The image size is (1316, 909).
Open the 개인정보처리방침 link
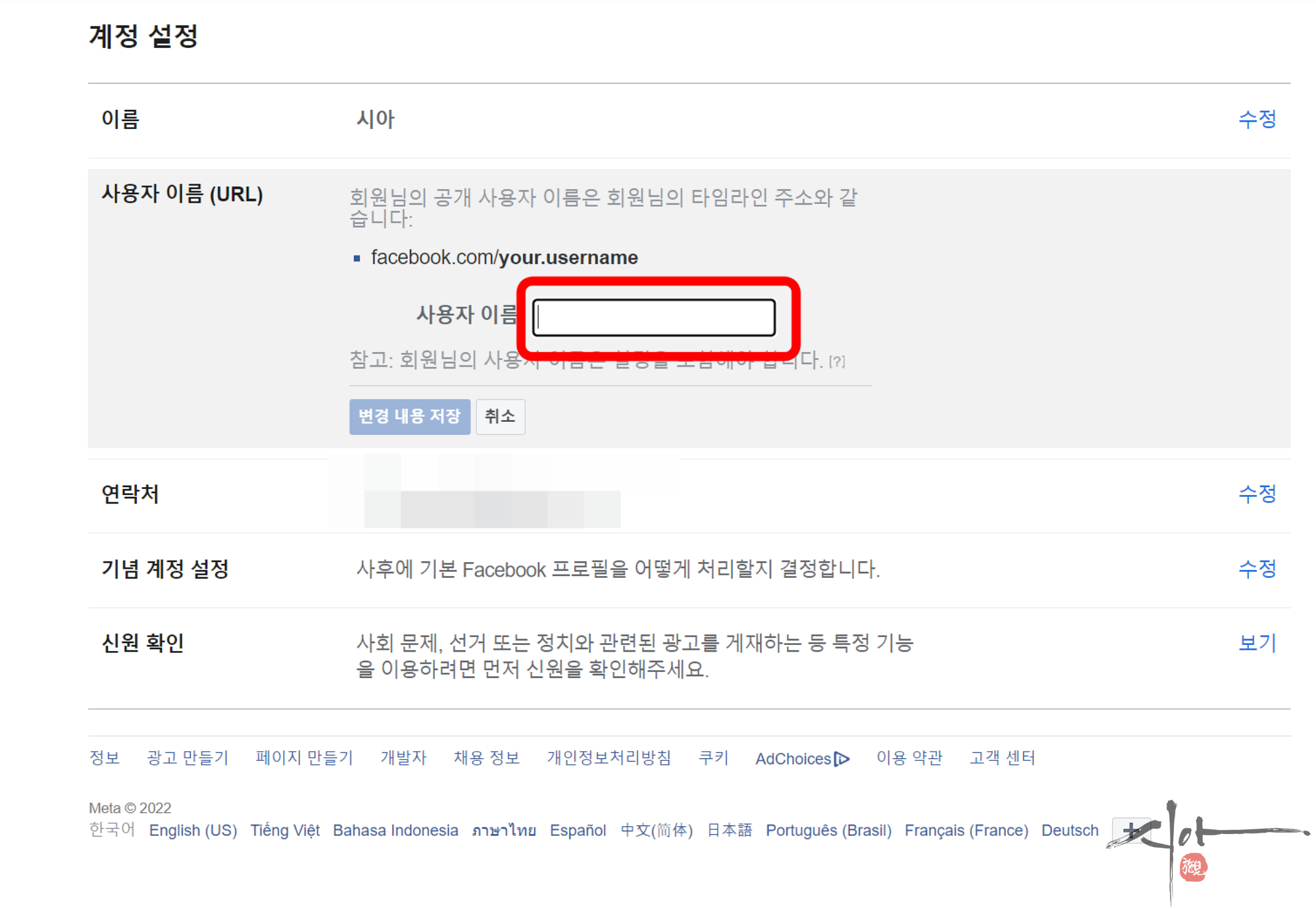(x=609, y=758)
